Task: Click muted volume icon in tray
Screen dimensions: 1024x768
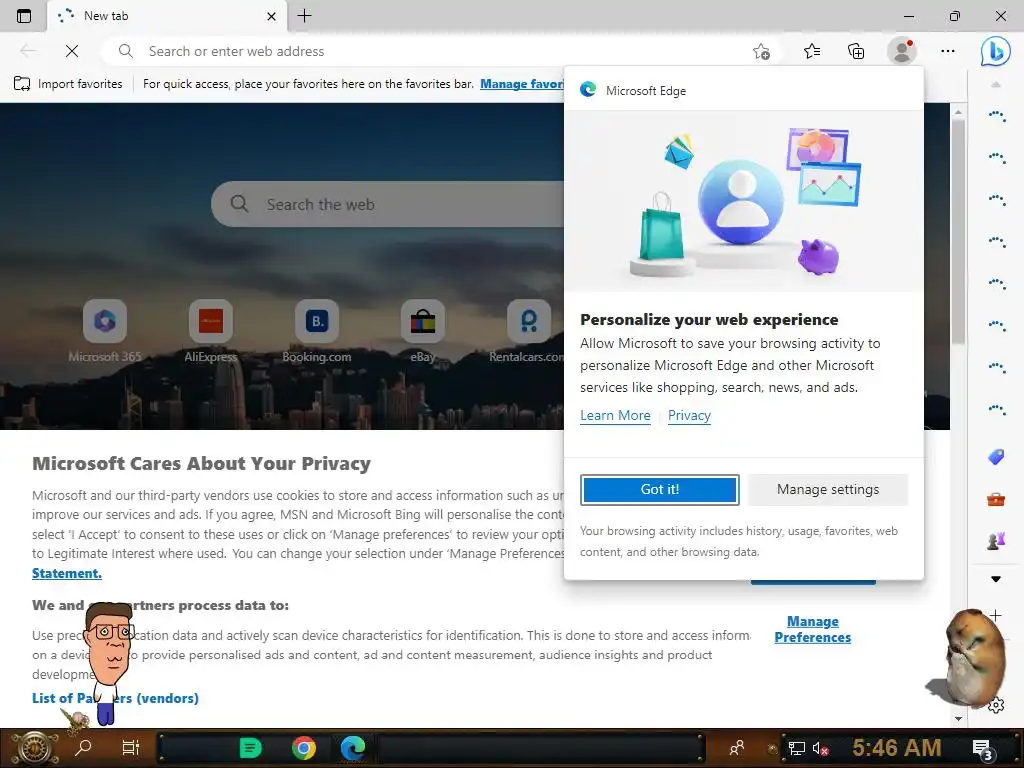Action: (820, 748)
